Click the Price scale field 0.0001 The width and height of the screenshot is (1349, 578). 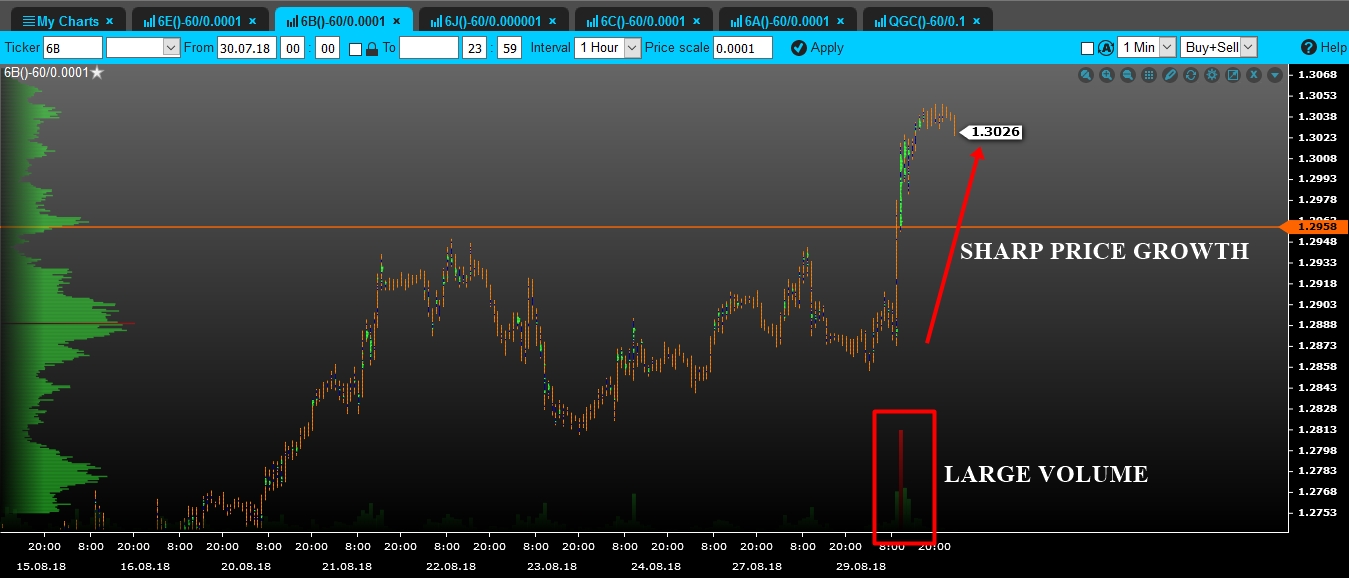click(742, 47)
